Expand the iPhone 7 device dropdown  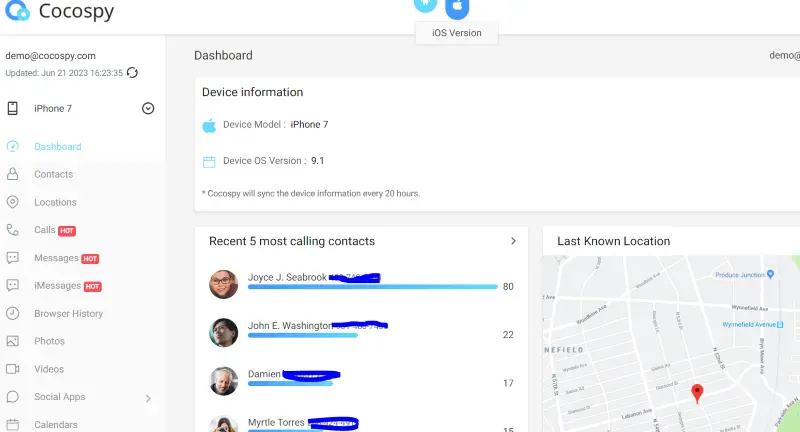[148, 108]
